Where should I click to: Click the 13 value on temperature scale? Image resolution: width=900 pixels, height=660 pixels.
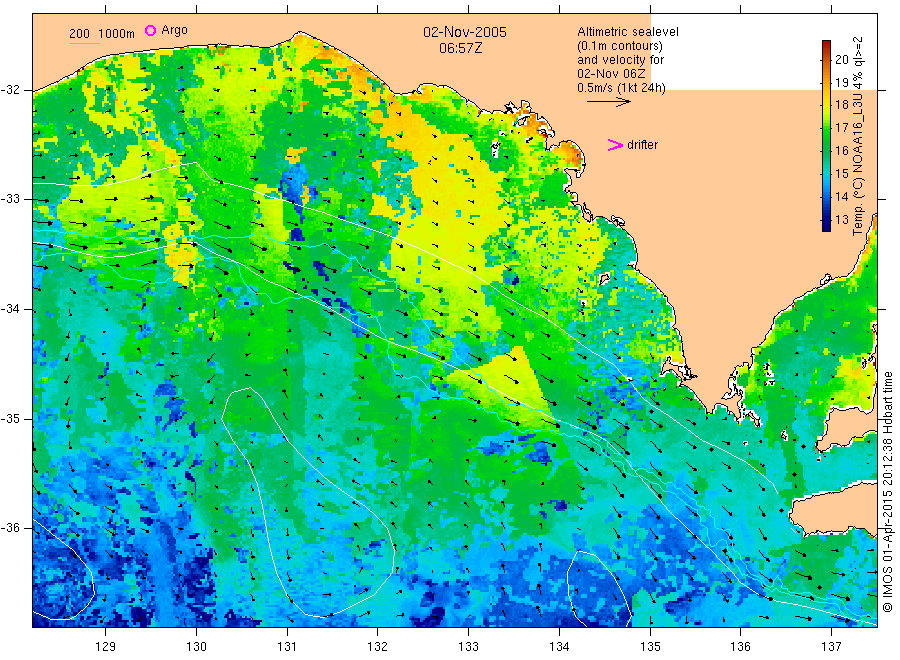point(841,219)
